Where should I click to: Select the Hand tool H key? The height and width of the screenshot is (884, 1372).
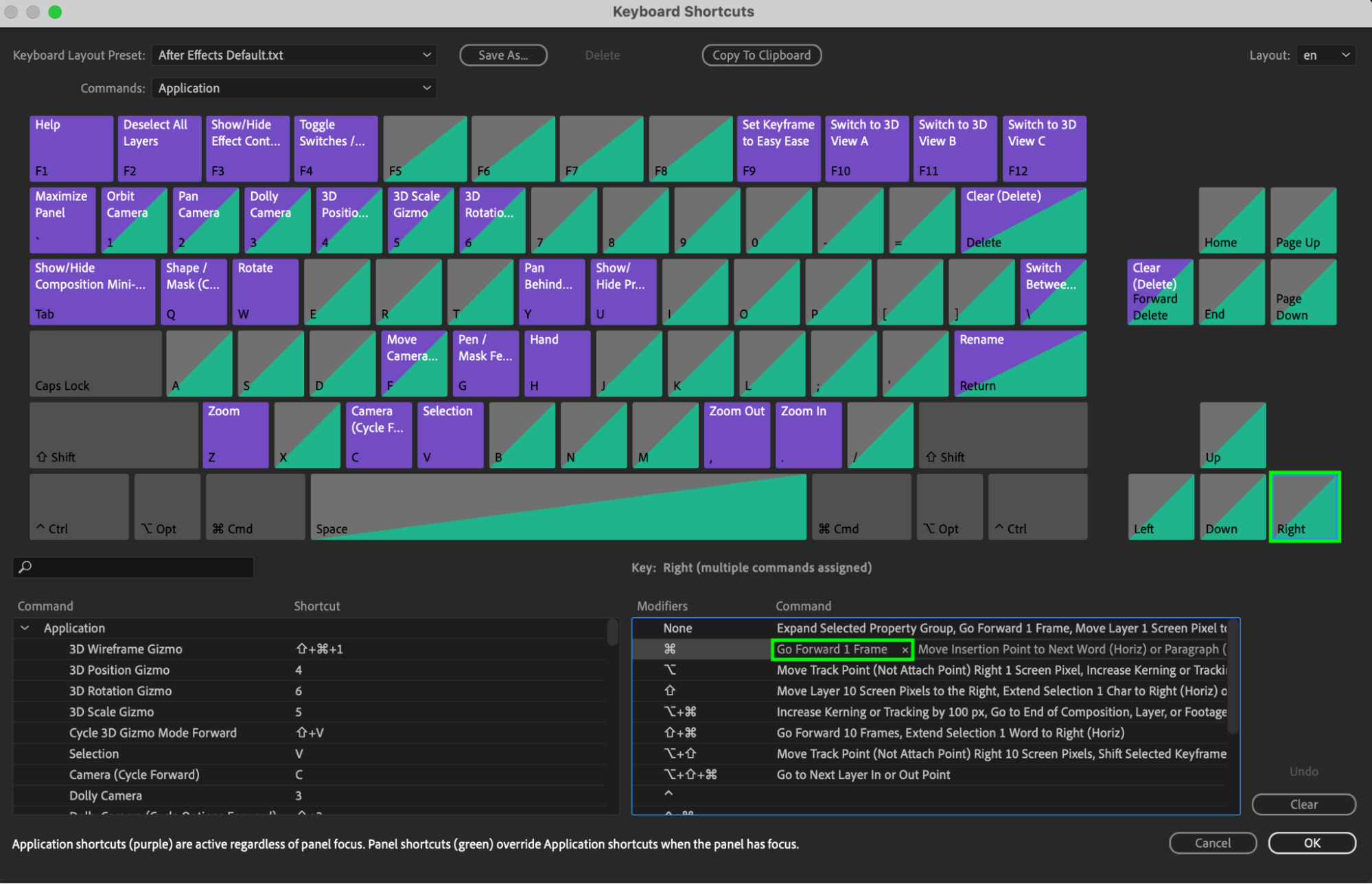click(x=557, y=363)
